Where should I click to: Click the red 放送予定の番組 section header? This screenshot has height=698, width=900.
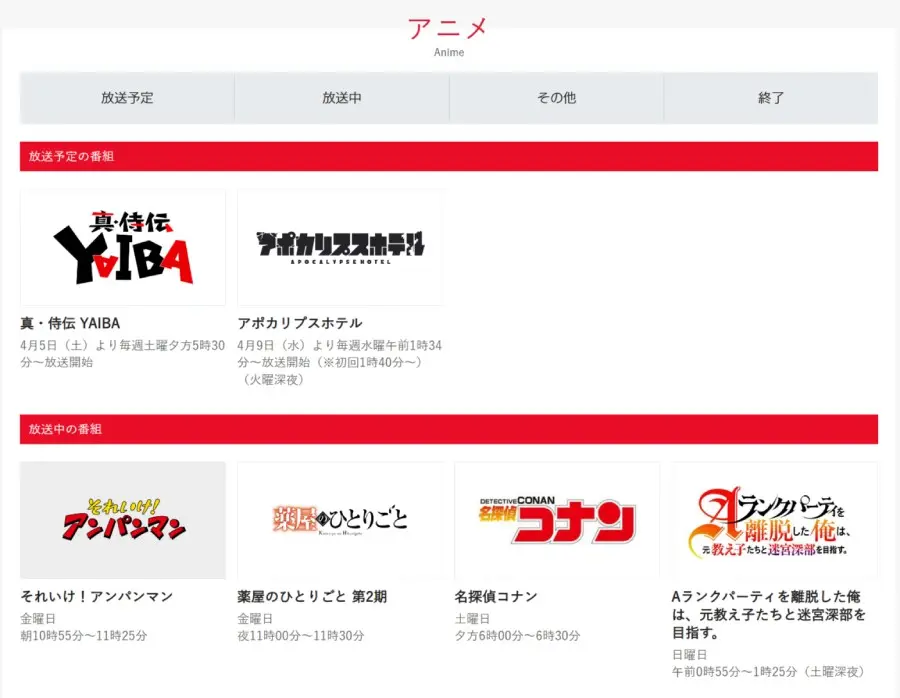coord(449,156)
